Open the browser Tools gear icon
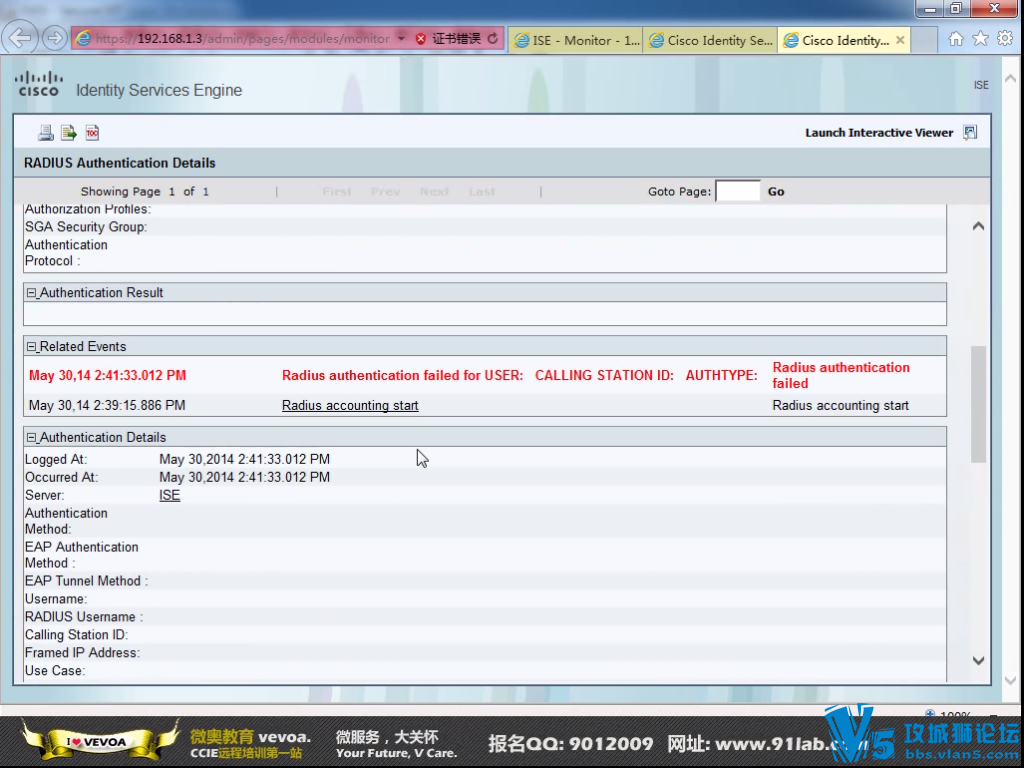 (1003, 39)
